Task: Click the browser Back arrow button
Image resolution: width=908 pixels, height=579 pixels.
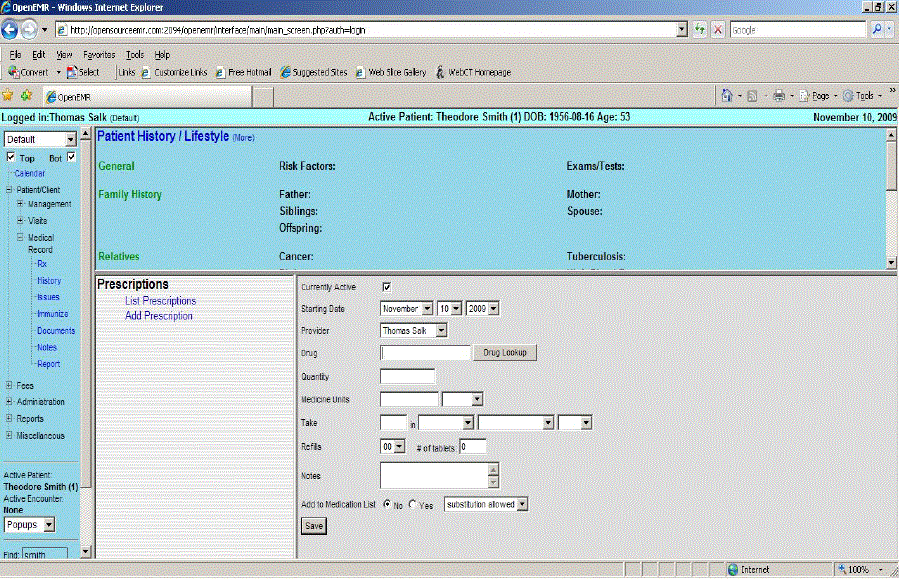Action: pyautogui.click(x=13, y=30)
